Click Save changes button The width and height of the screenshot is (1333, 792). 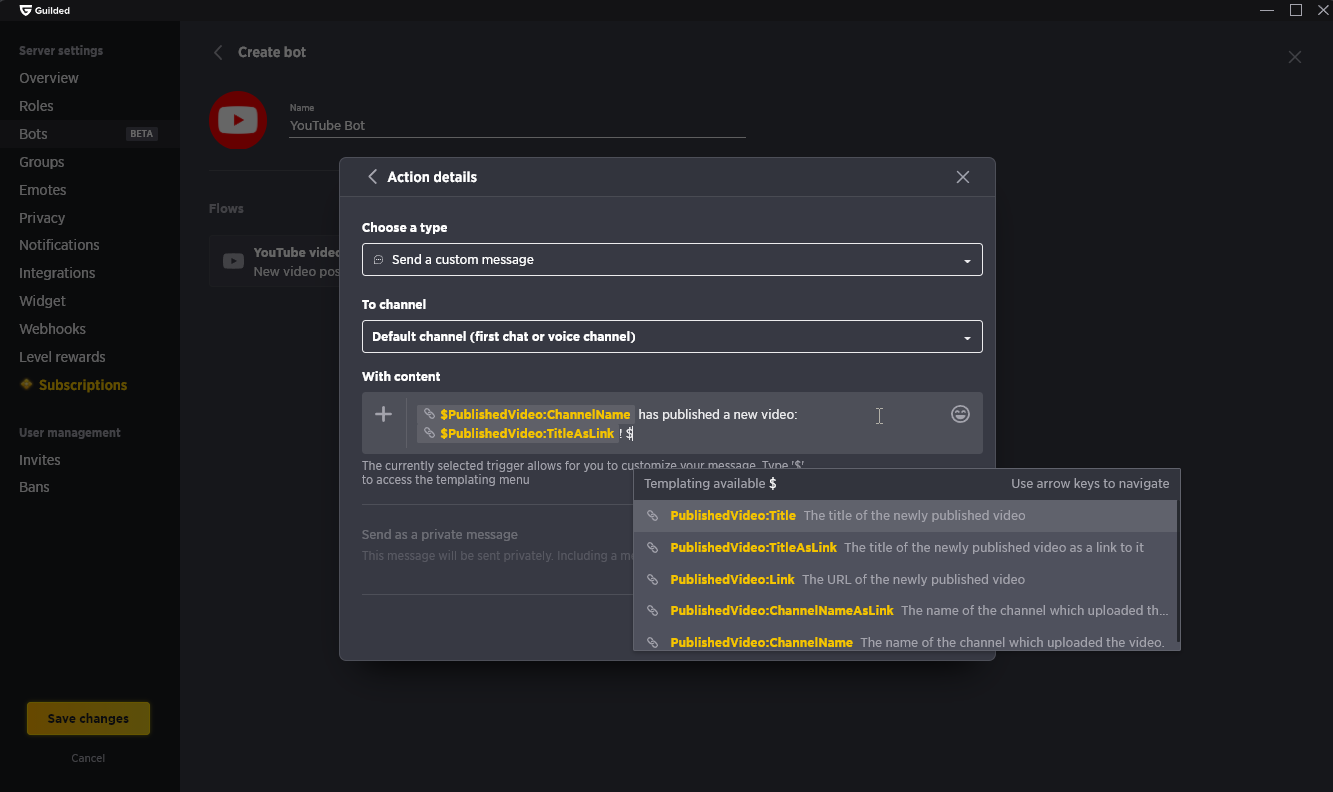coord(88,719)
